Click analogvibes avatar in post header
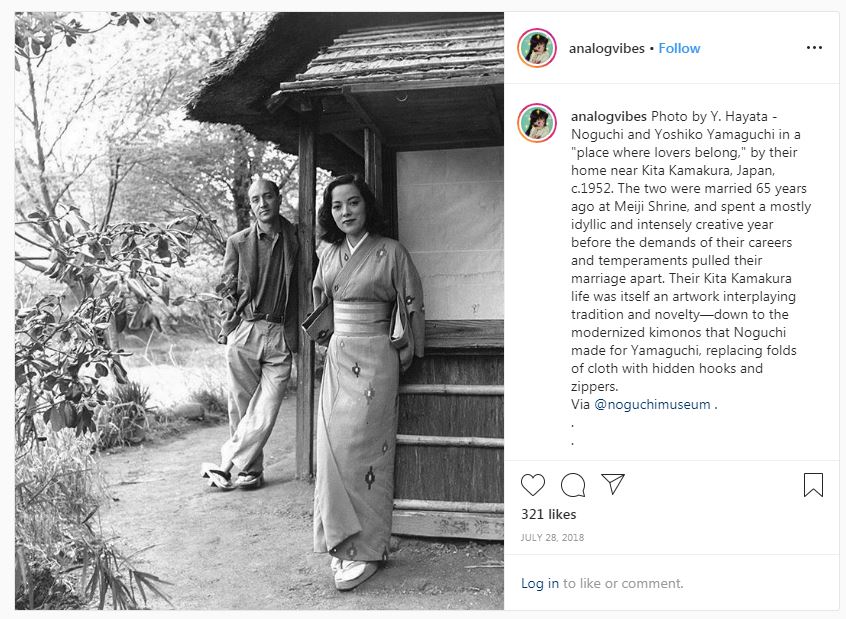Screen dimensions: 846x619 [x=537, y=48]
